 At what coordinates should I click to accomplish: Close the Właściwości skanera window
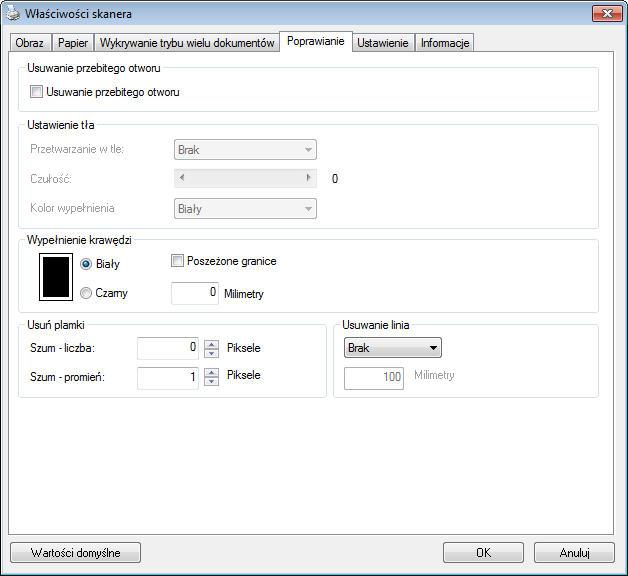pyautogui.click(x=607, y=14)
